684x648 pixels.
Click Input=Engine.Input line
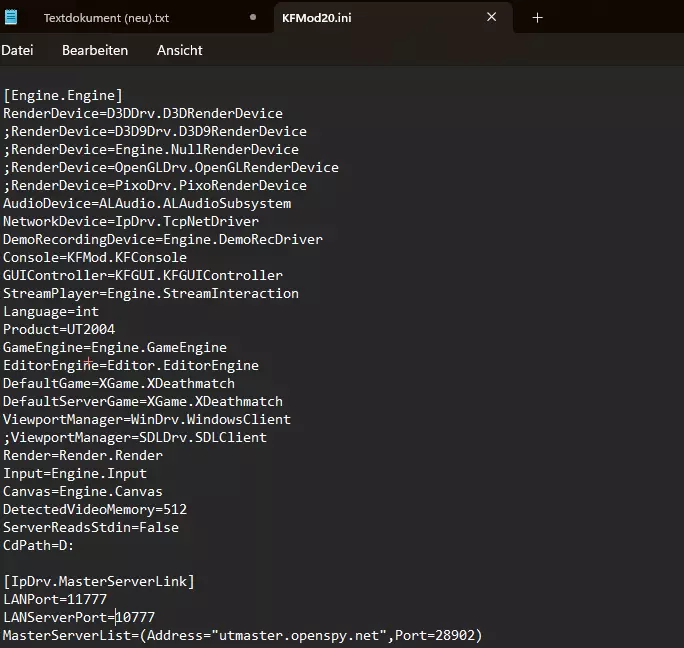[x=75, y=473]
